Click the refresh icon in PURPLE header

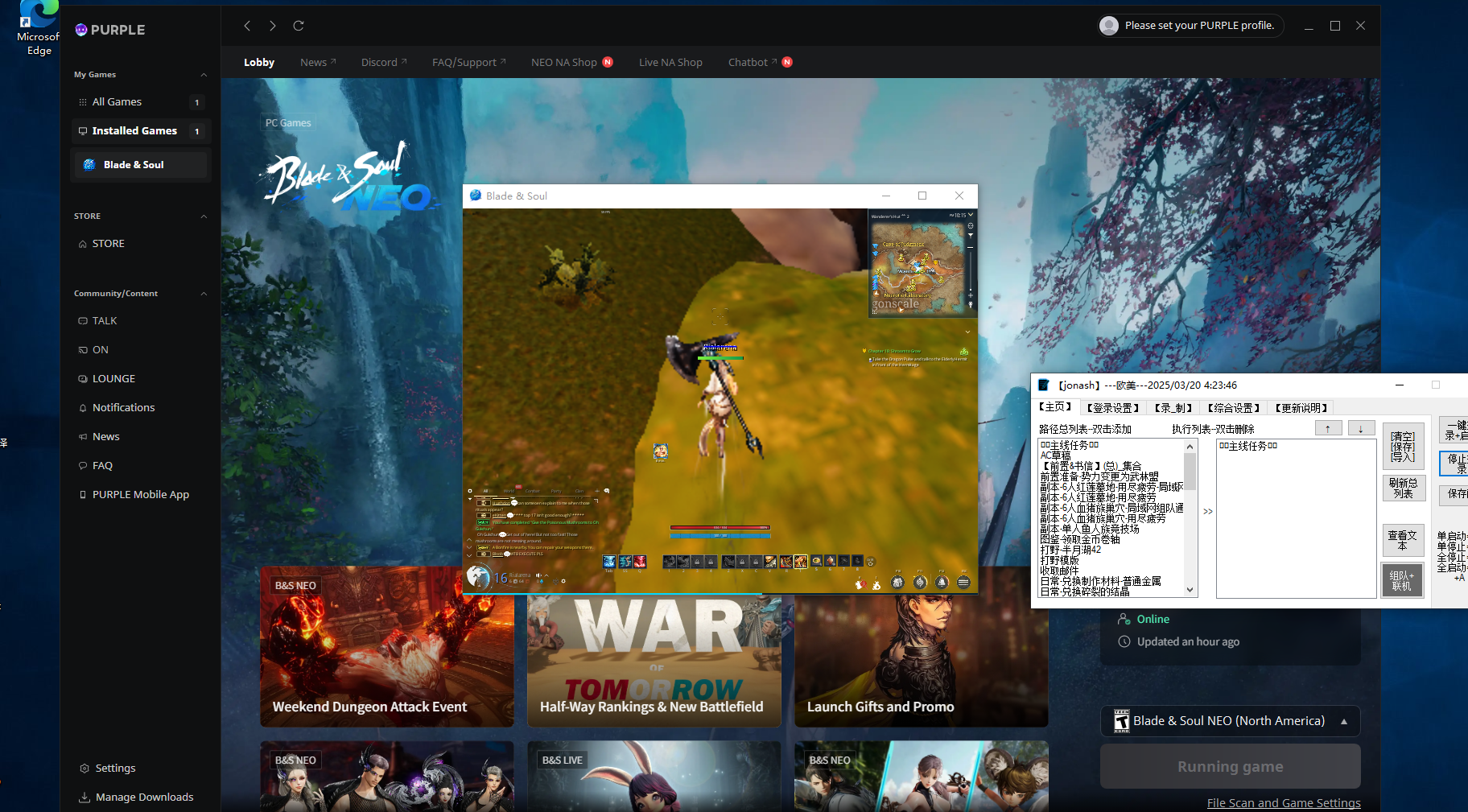click(299, 26)
